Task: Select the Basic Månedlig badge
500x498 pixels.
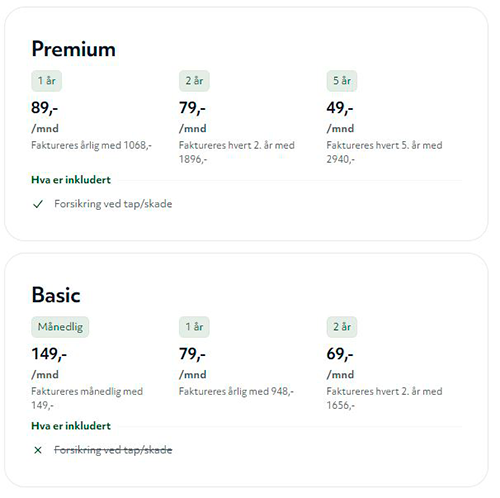Action: pos(60,327)
